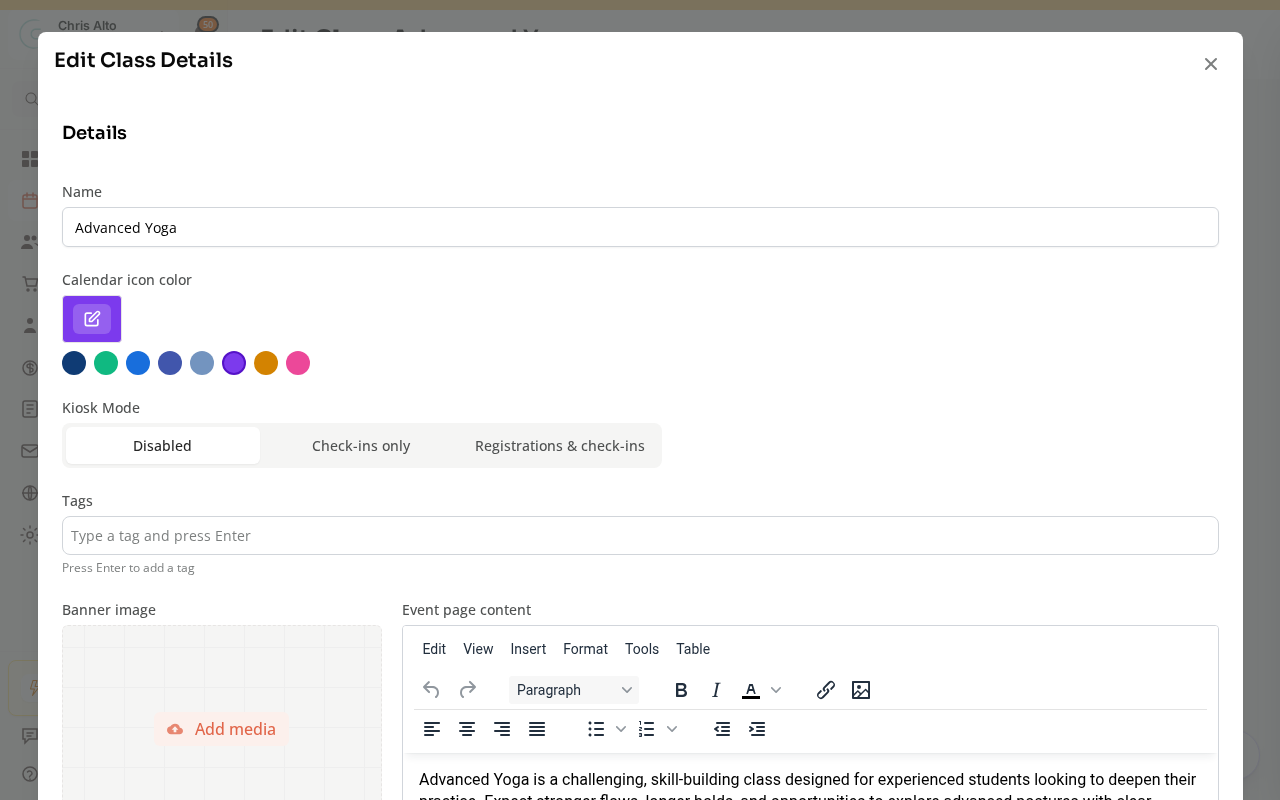Select the pink color swatch

pyautogui.click(x=298, y=363)
